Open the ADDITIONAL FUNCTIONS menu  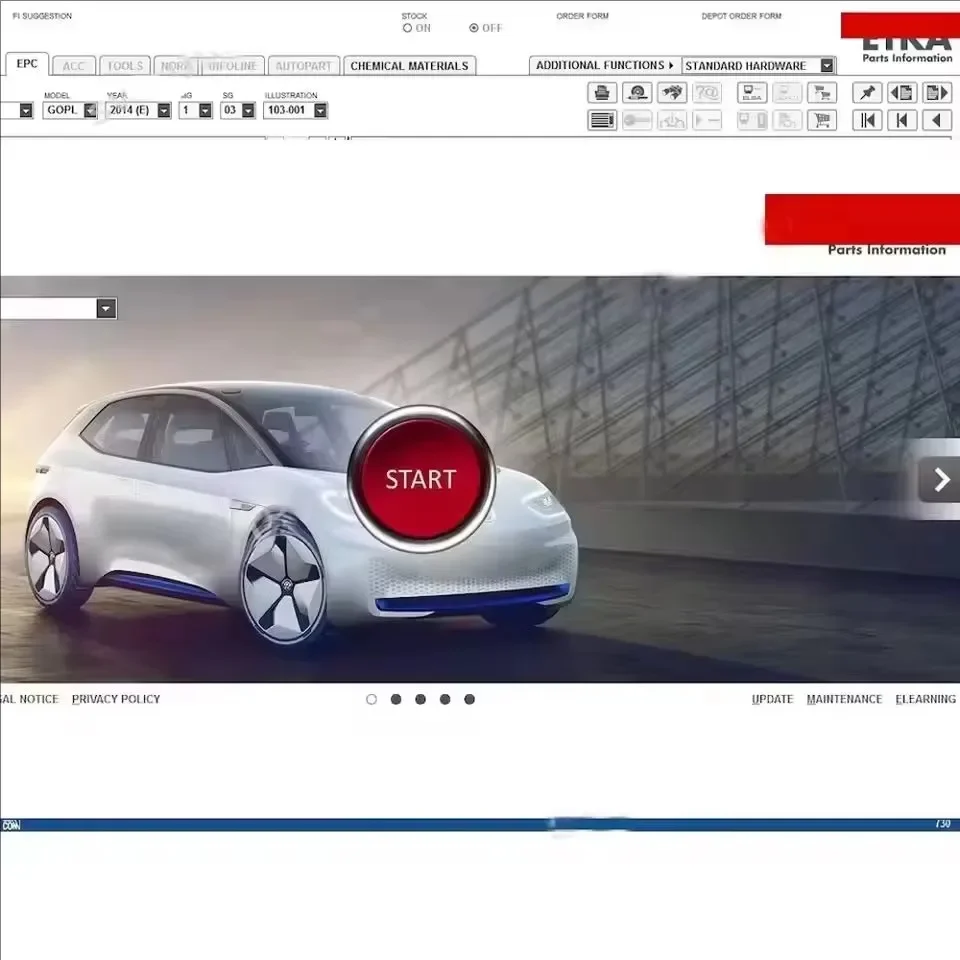[604, 65]
